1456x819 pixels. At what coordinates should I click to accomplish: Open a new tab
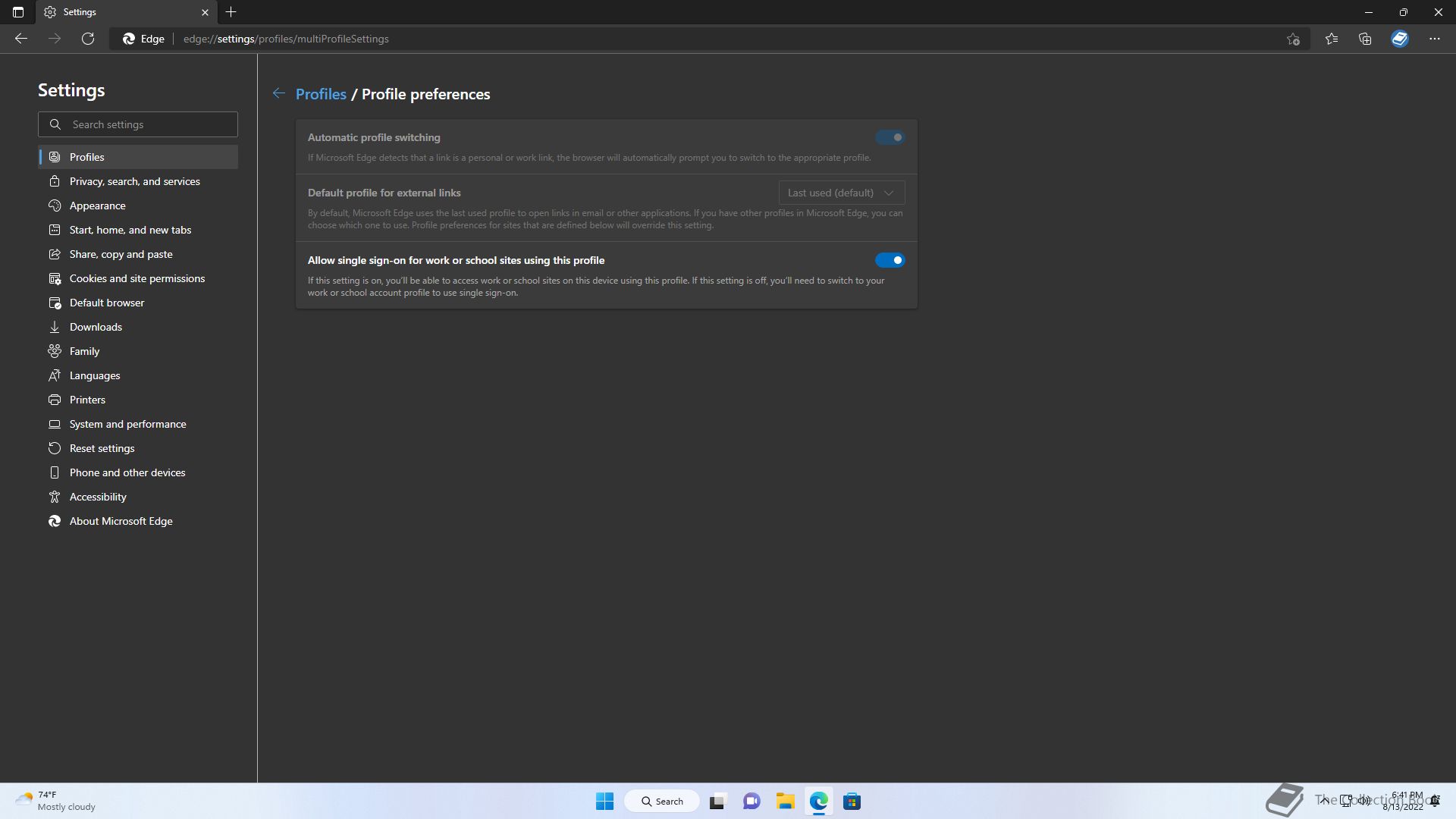[231, 12]
